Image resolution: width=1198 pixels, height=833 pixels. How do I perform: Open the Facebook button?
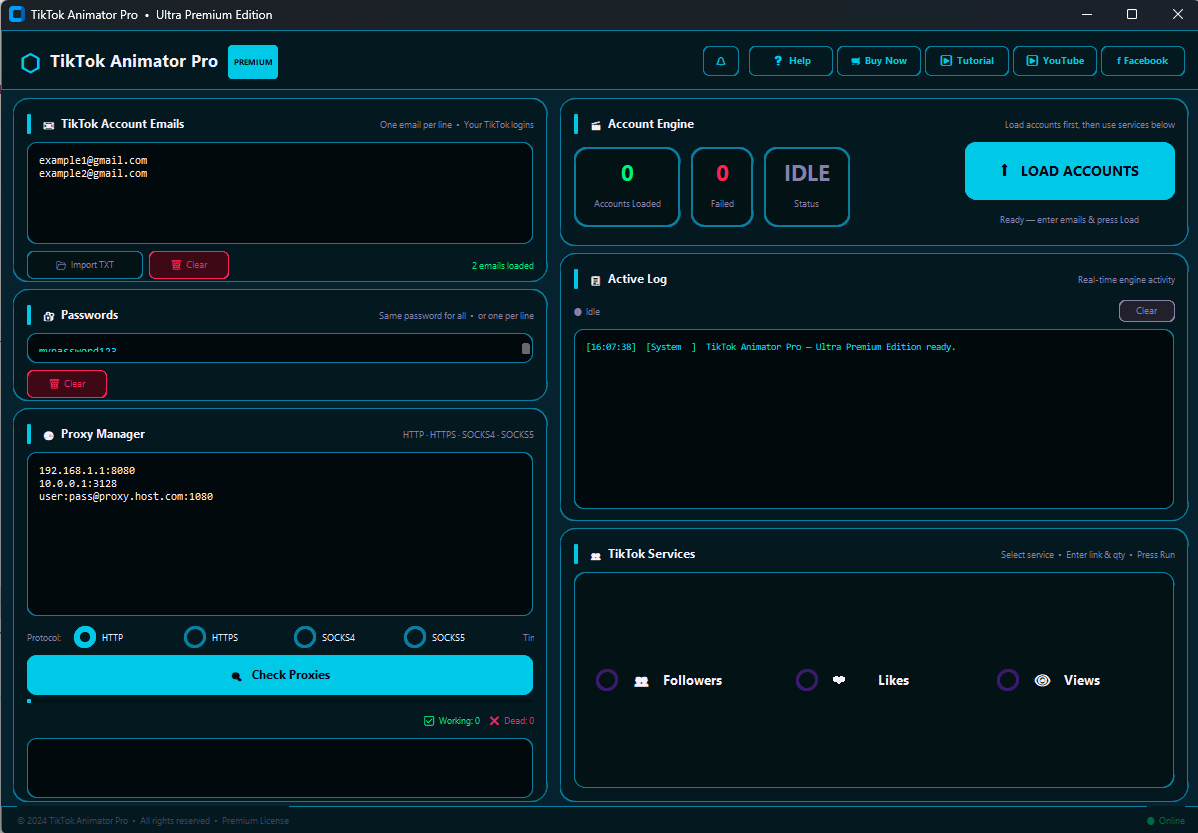tap(1143, 61)
